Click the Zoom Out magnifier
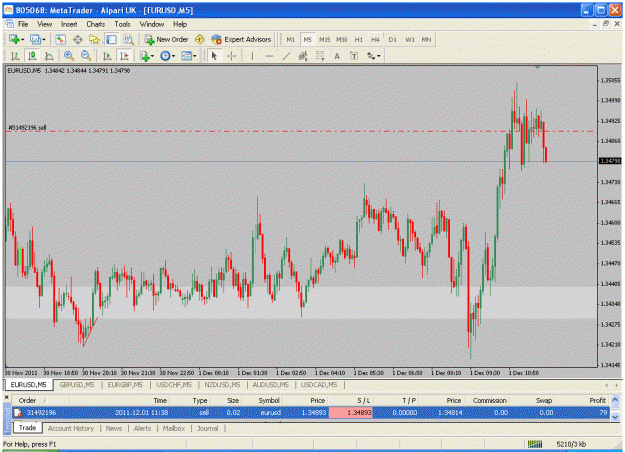Image resolution: width=625 pixels, height=452 pixels. point(86,56)
